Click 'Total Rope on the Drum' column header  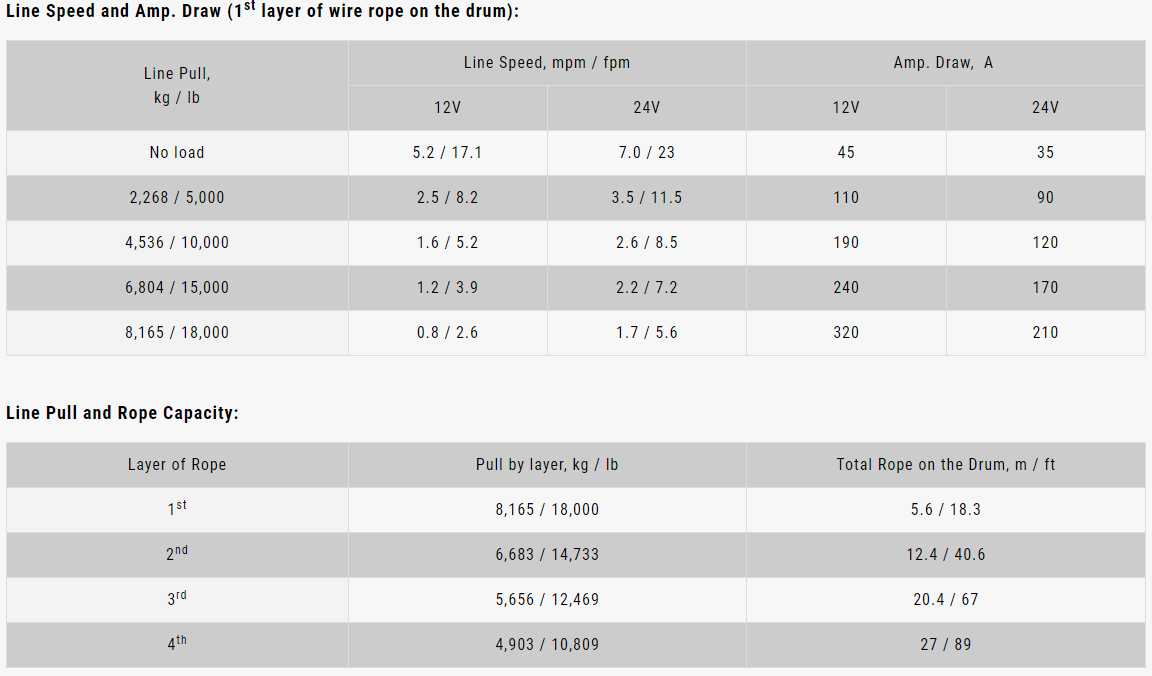(x=945, y=465)
